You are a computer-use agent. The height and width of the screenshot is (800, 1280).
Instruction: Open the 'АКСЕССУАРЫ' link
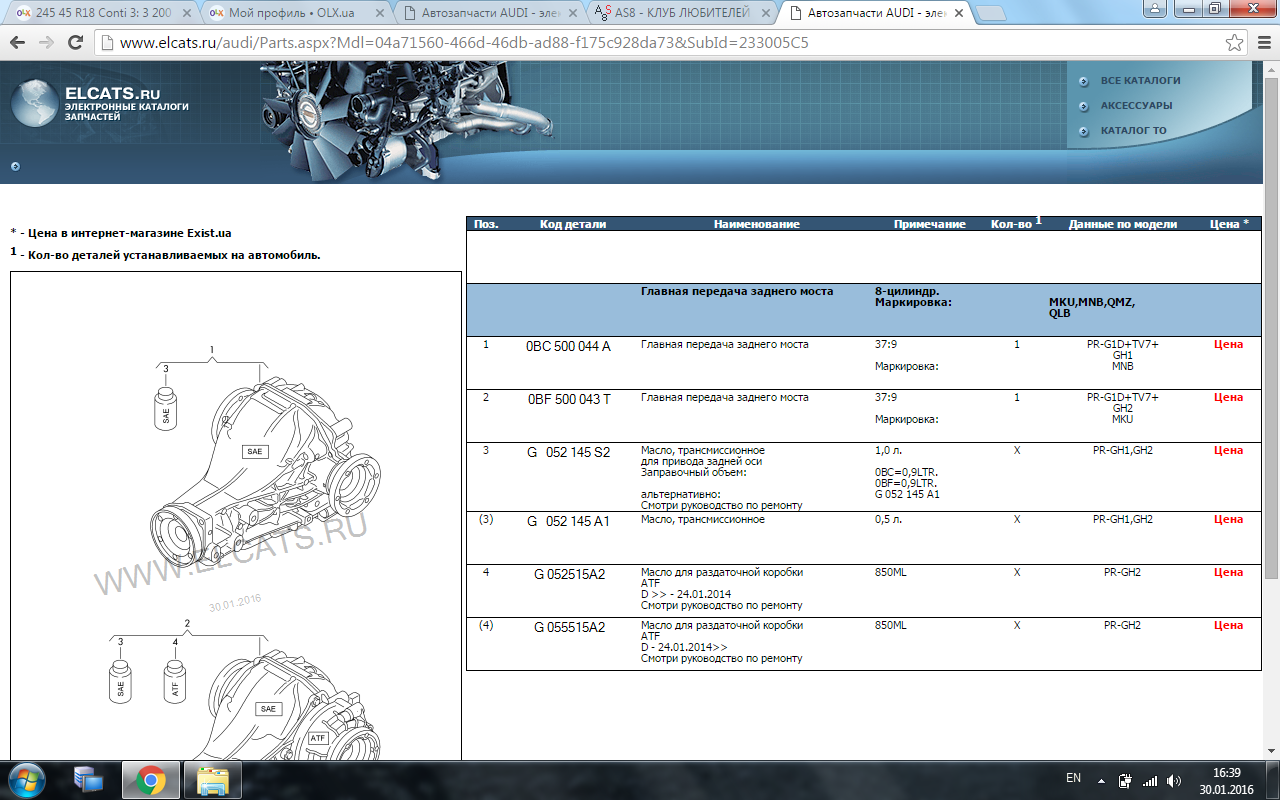(x=1136, y=105)
